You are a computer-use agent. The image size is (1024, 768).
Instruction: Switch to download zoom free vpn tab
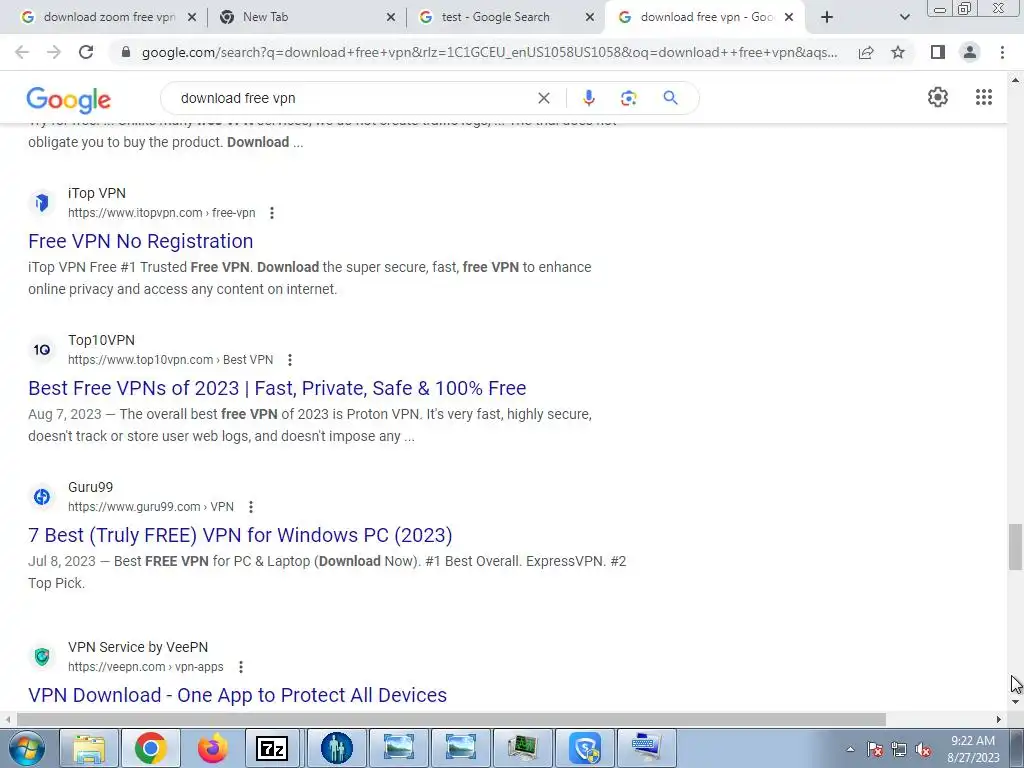[x=110, y=17]
